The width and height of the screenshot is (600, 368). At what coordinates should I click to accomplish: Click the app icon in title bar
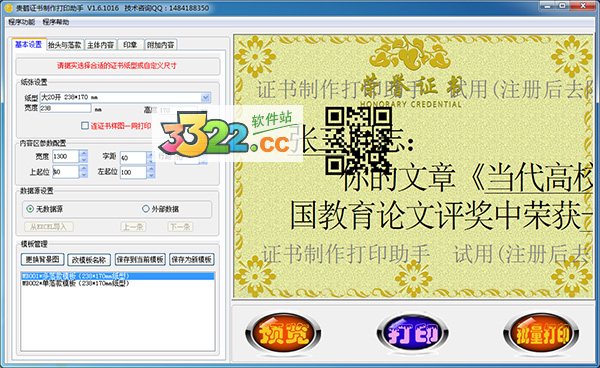point(8,8)
